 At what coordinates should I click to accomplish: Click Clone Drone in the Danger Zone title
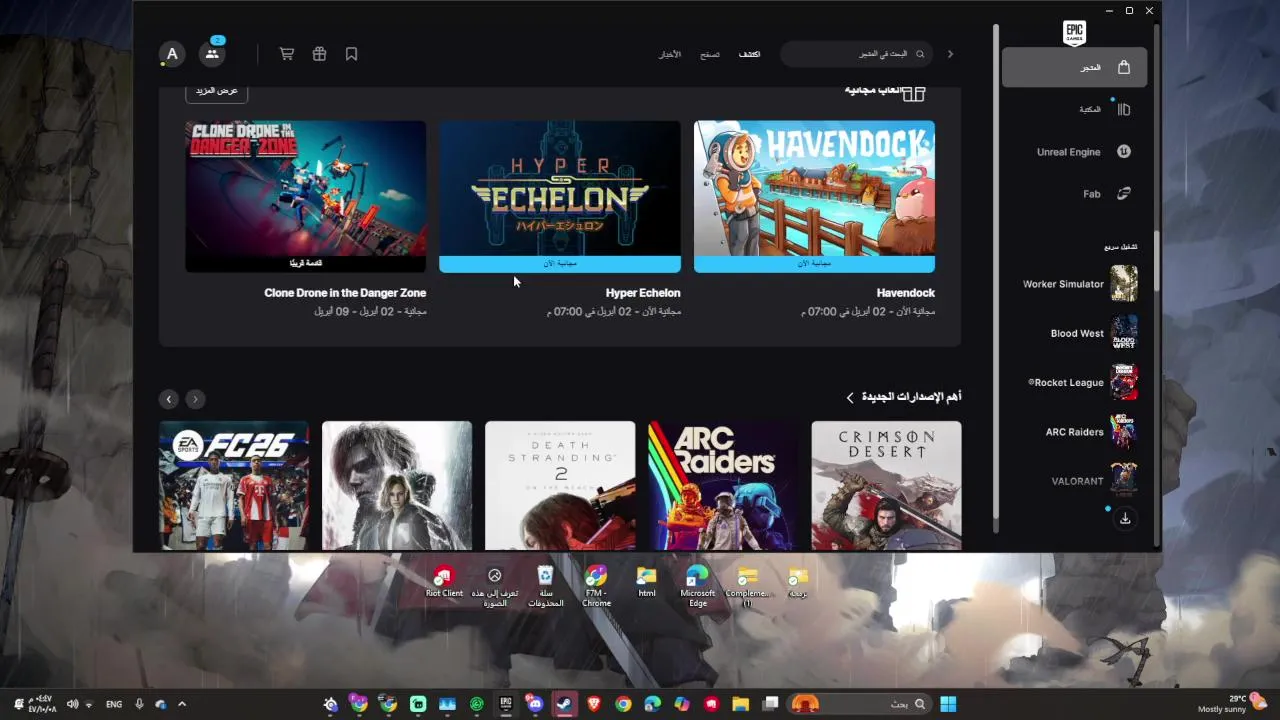pyautogui.click(x=345, y=293)
